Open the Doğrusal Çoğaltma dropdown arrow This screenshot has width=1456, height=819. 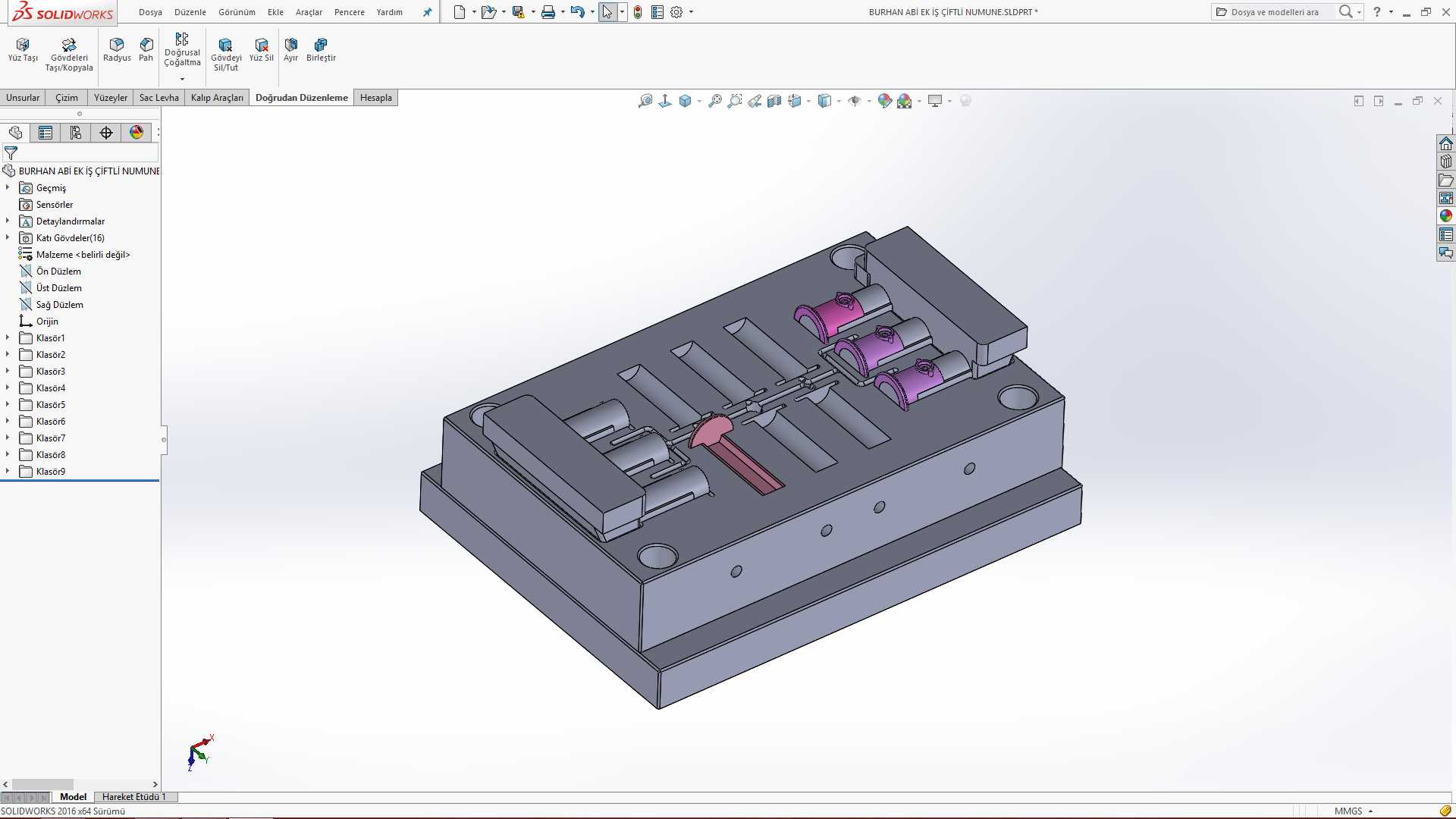182,79
